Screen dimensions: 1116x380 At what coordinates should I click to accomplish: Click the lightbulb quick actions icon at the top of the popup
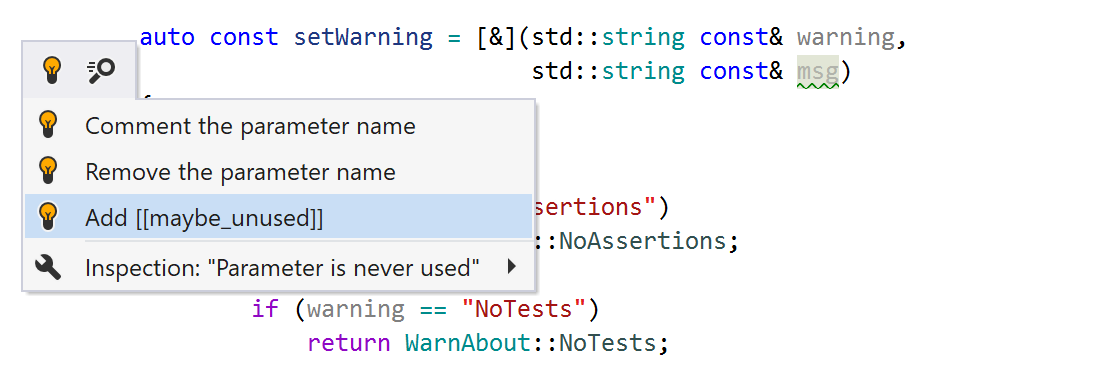51,70
